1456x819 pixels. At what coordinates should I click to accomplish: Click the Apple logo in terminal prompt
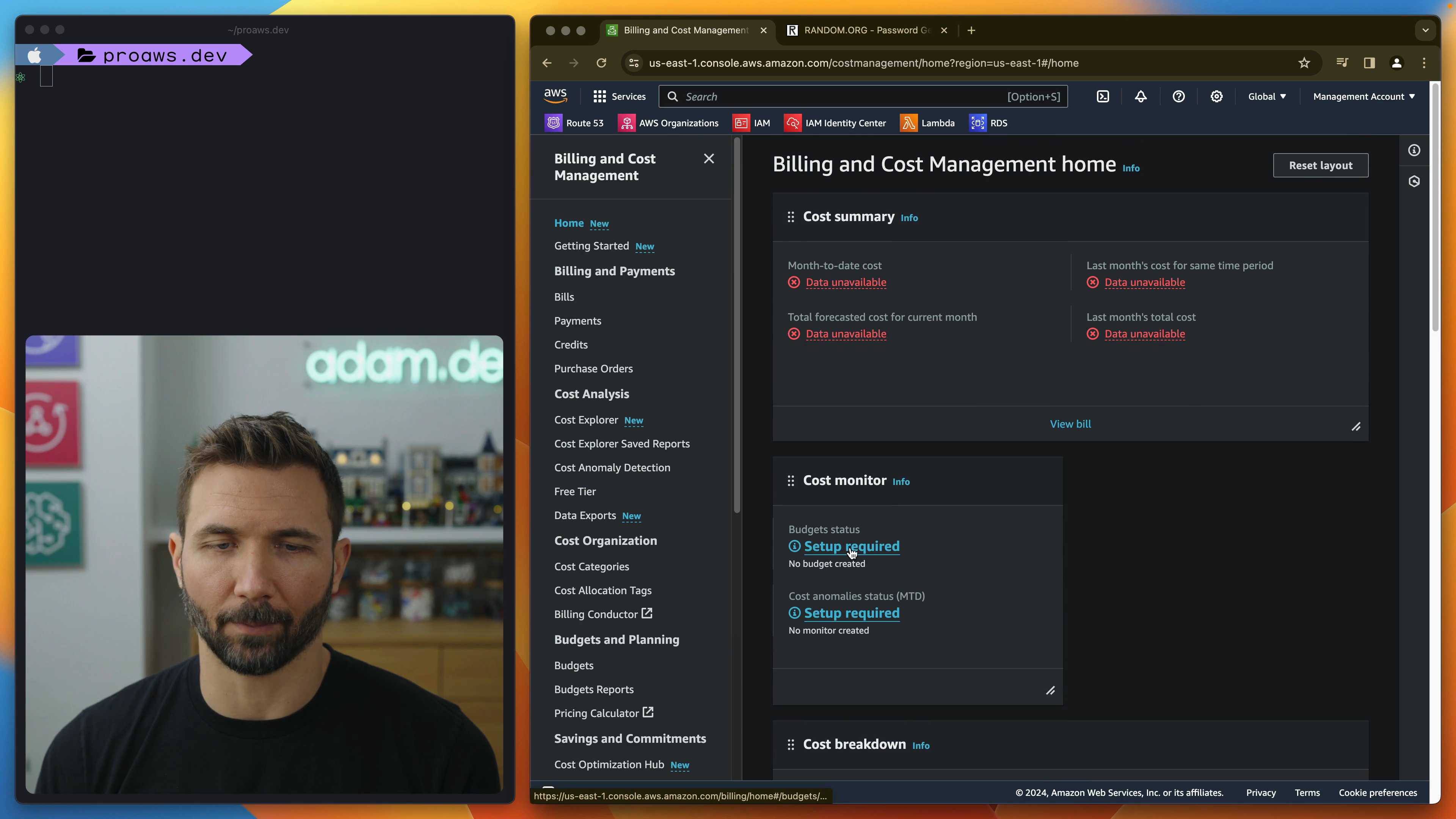35,55
